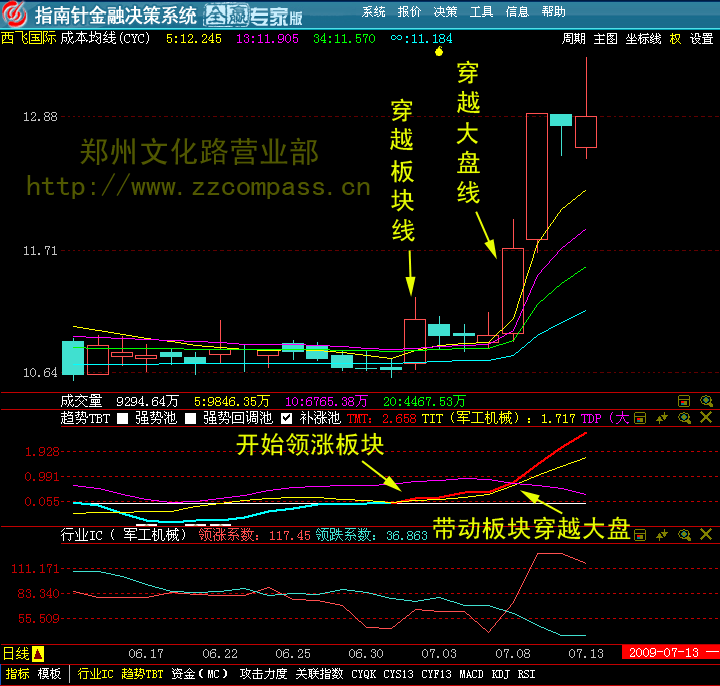Click the 行业IC panel window layout icon

(x=640, y=535)
